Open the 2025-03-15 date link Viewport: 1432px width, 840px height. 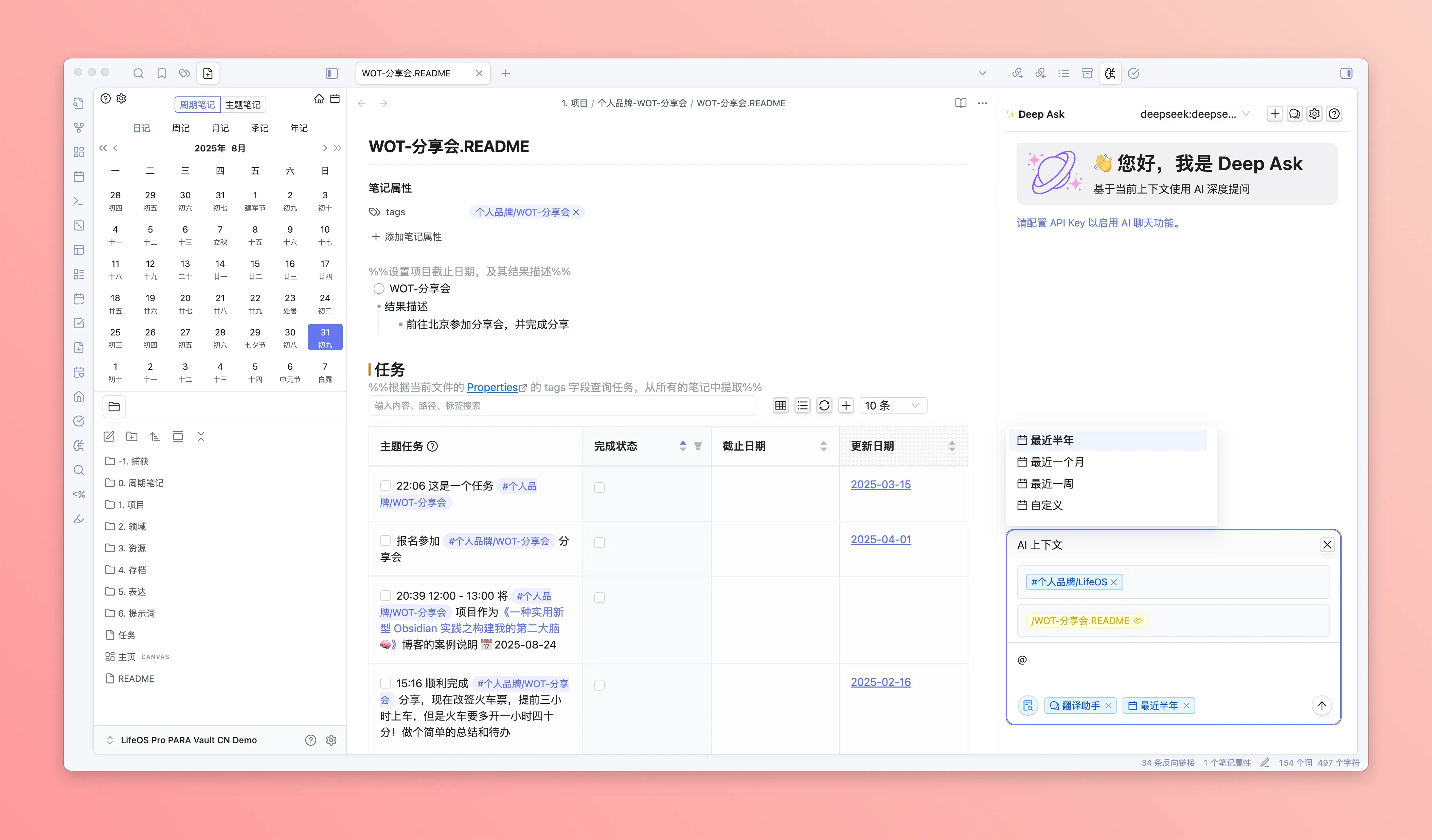[x=880, y=485]
